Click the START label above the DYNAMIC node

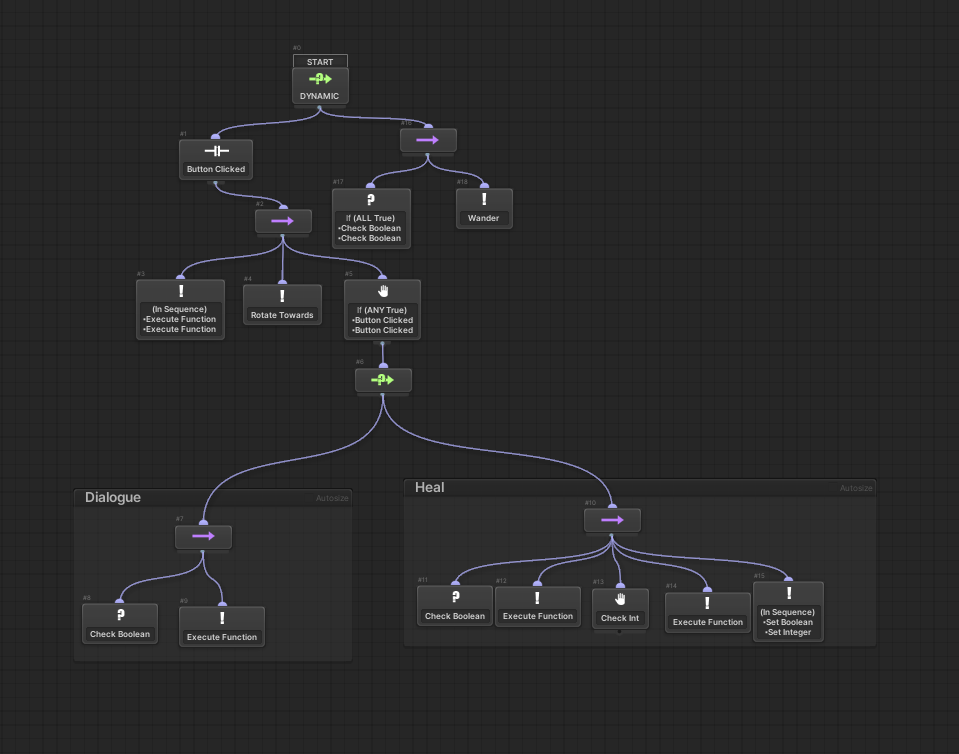(x=320, y=62)
